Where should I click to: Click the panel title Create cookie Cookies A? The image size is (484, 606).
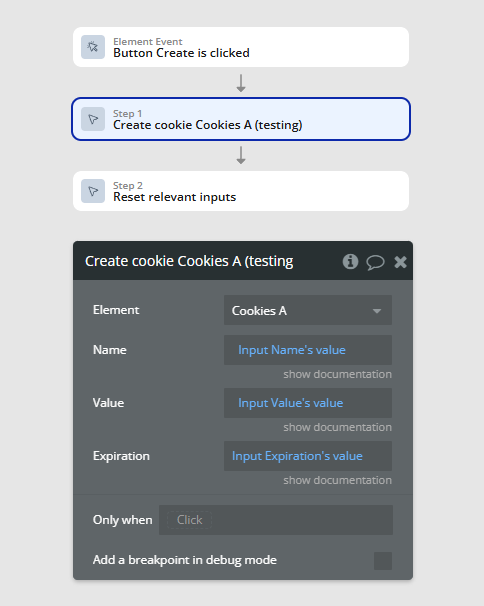pos(189,261)
